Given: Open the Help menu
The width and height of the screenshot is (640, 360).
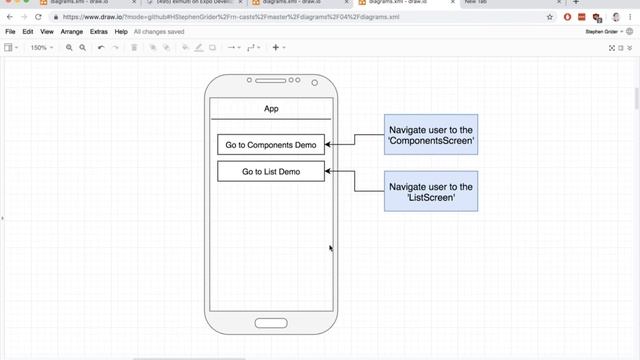Looking at the screenshot, I should 121,31.
